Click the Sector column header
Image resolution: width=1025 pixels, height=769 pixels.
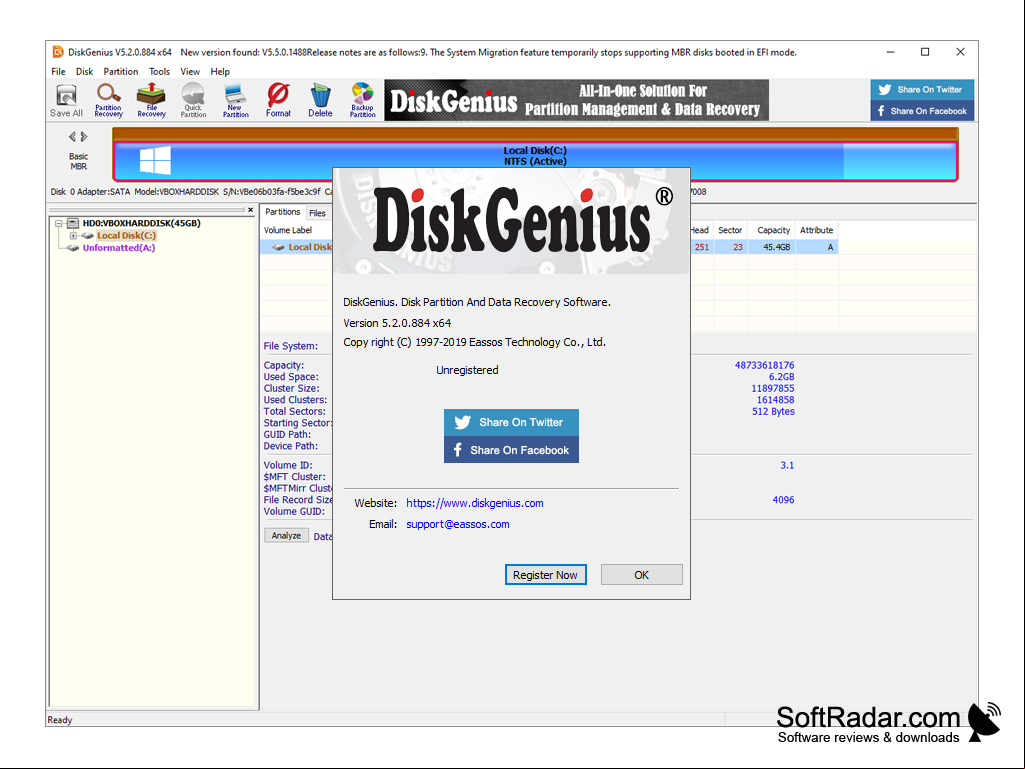(730, 230)
